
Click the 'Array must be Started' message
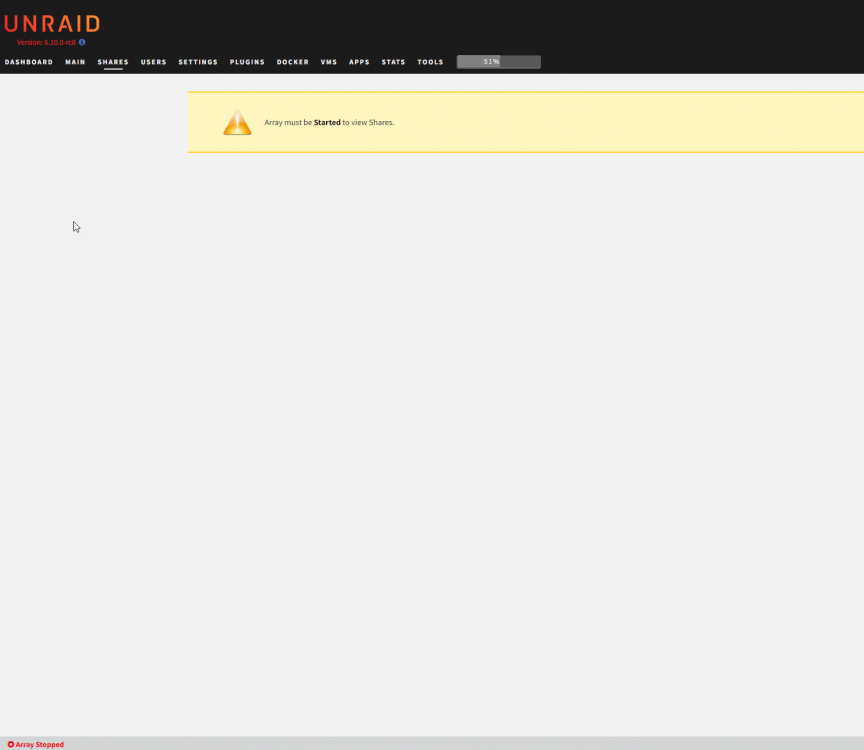[x=329, y=122]
